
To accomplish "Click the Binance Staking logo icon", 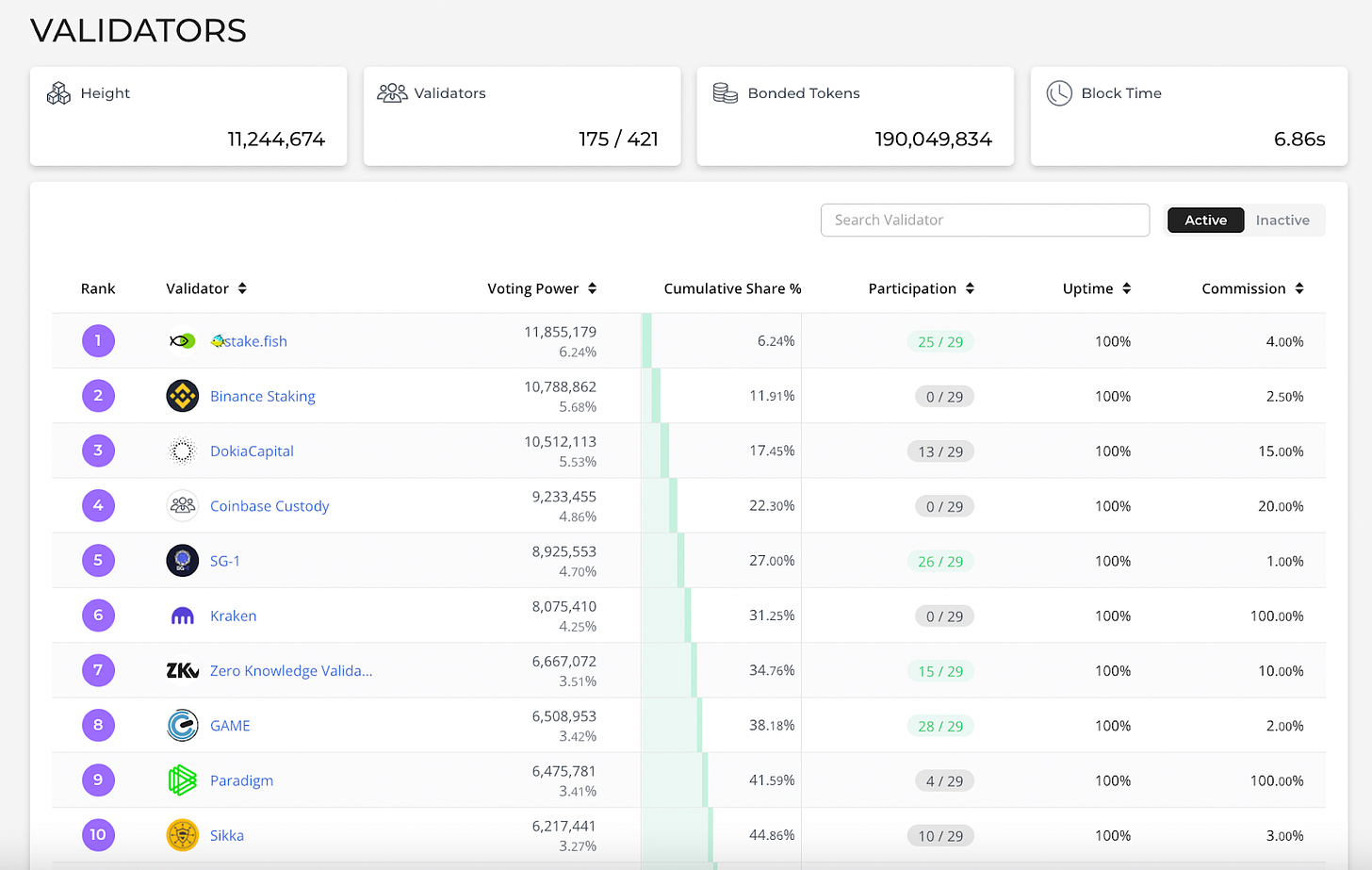I will (182, 396).
